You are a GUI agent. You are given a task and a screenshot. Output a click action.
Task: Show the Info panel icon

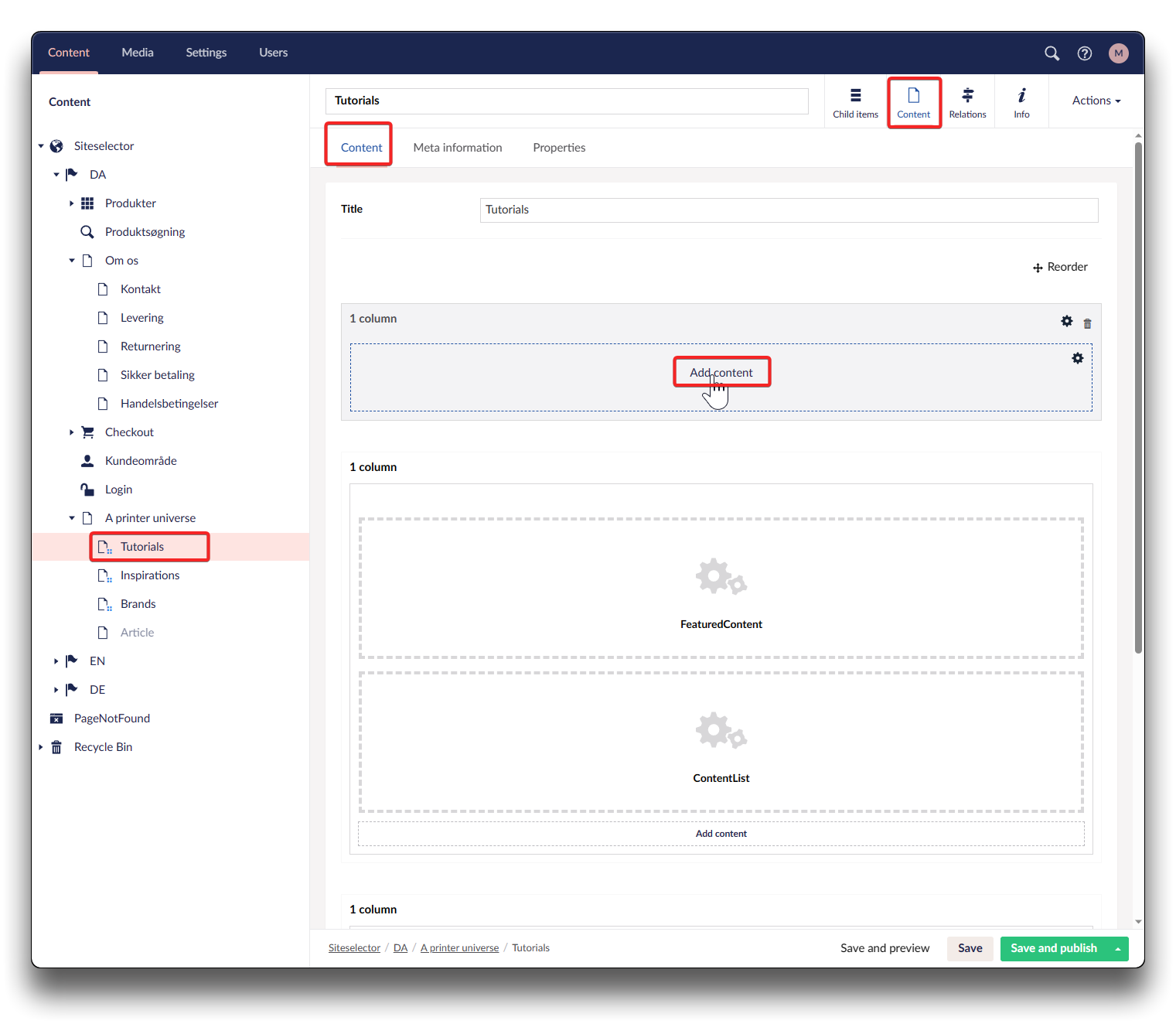coord(1021,102)
